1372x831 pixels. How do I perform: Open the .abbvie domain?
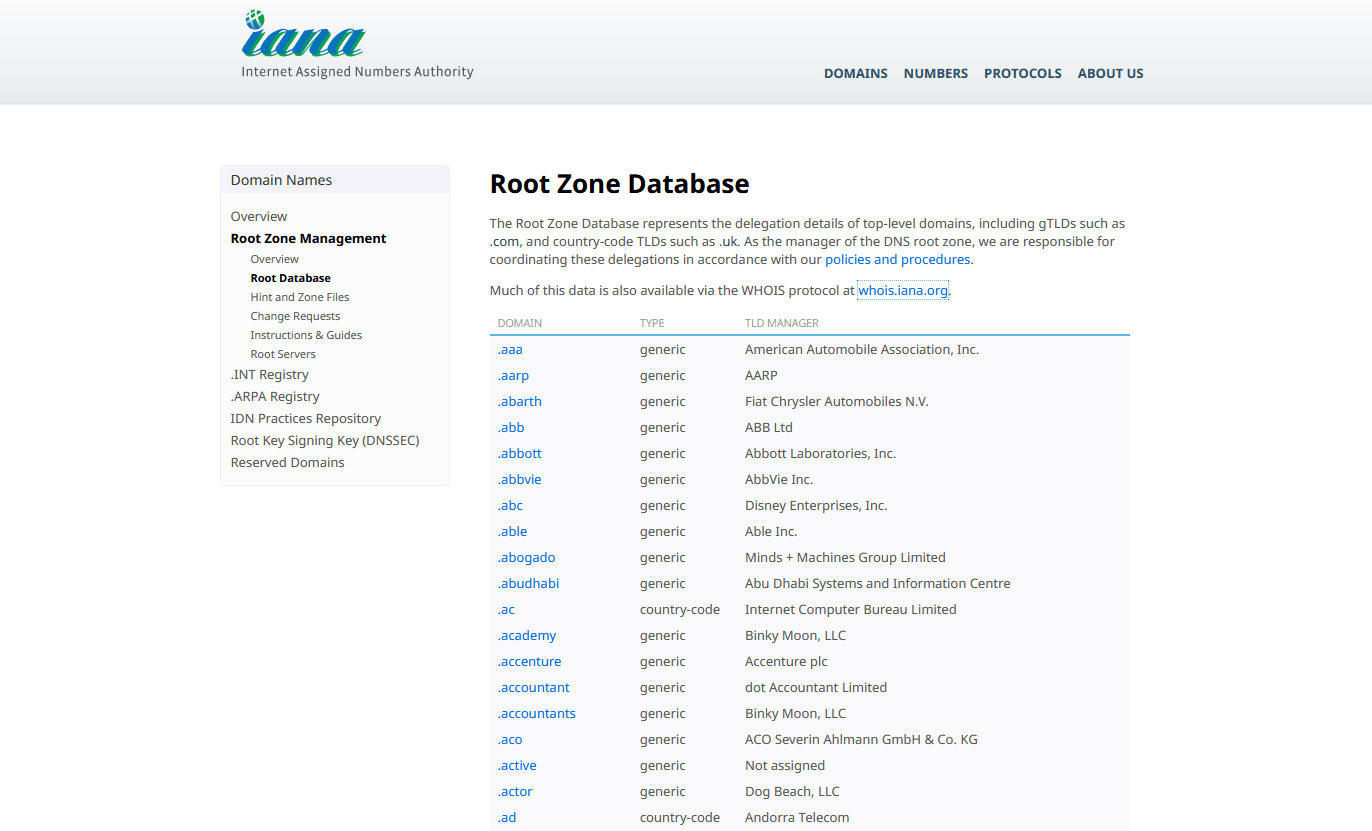pyautogui.click(x=520, y=479)
